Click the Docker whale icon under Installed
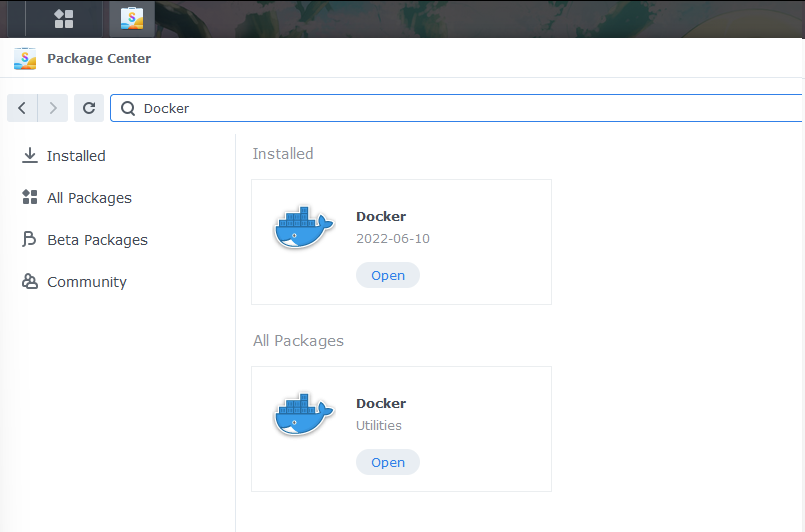 (303, 228)
